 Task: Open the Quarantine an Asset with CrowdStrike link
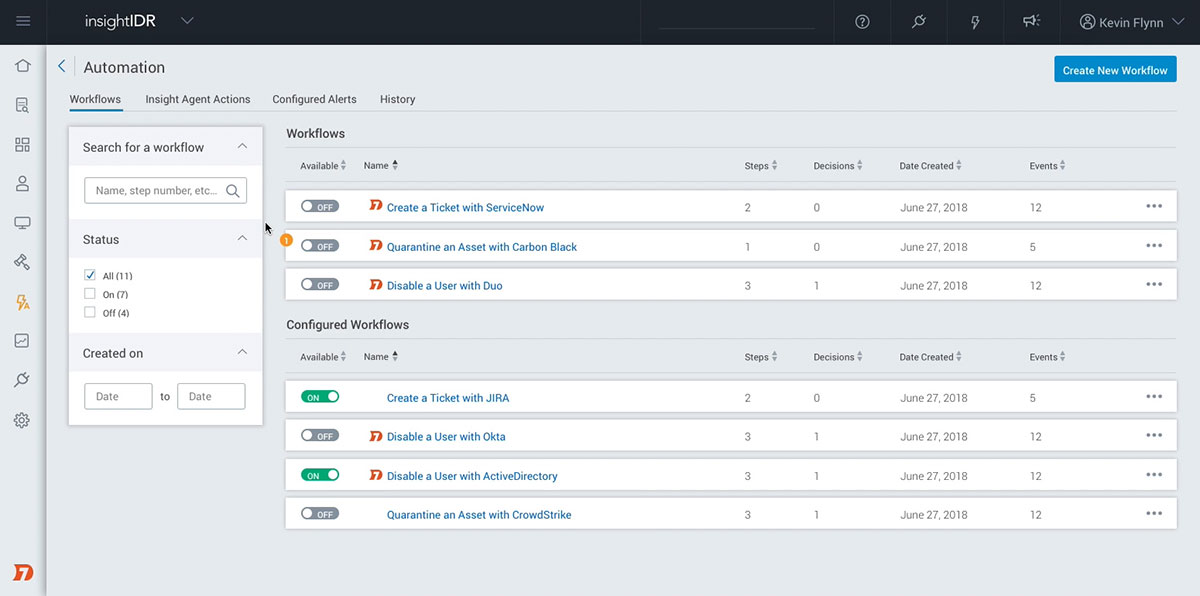[x=479, y=514]
